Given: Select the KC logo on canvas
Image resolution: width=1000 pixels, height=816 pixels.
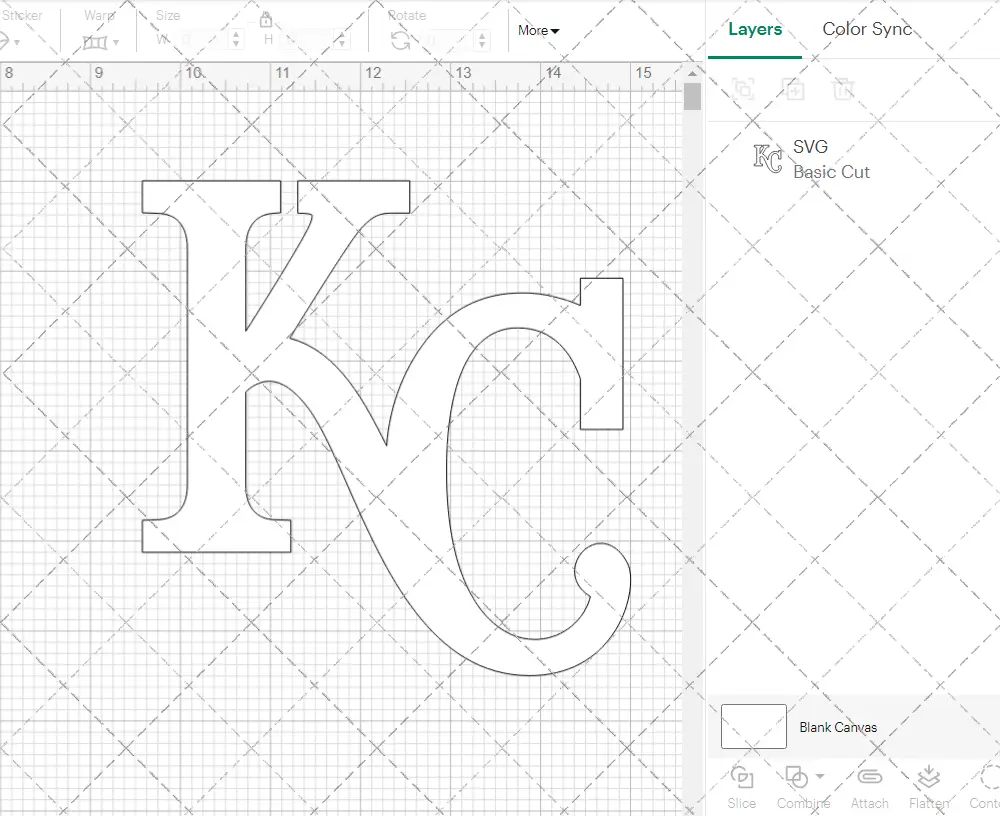Looking at the screenshot, I should (x=386, y=427).
